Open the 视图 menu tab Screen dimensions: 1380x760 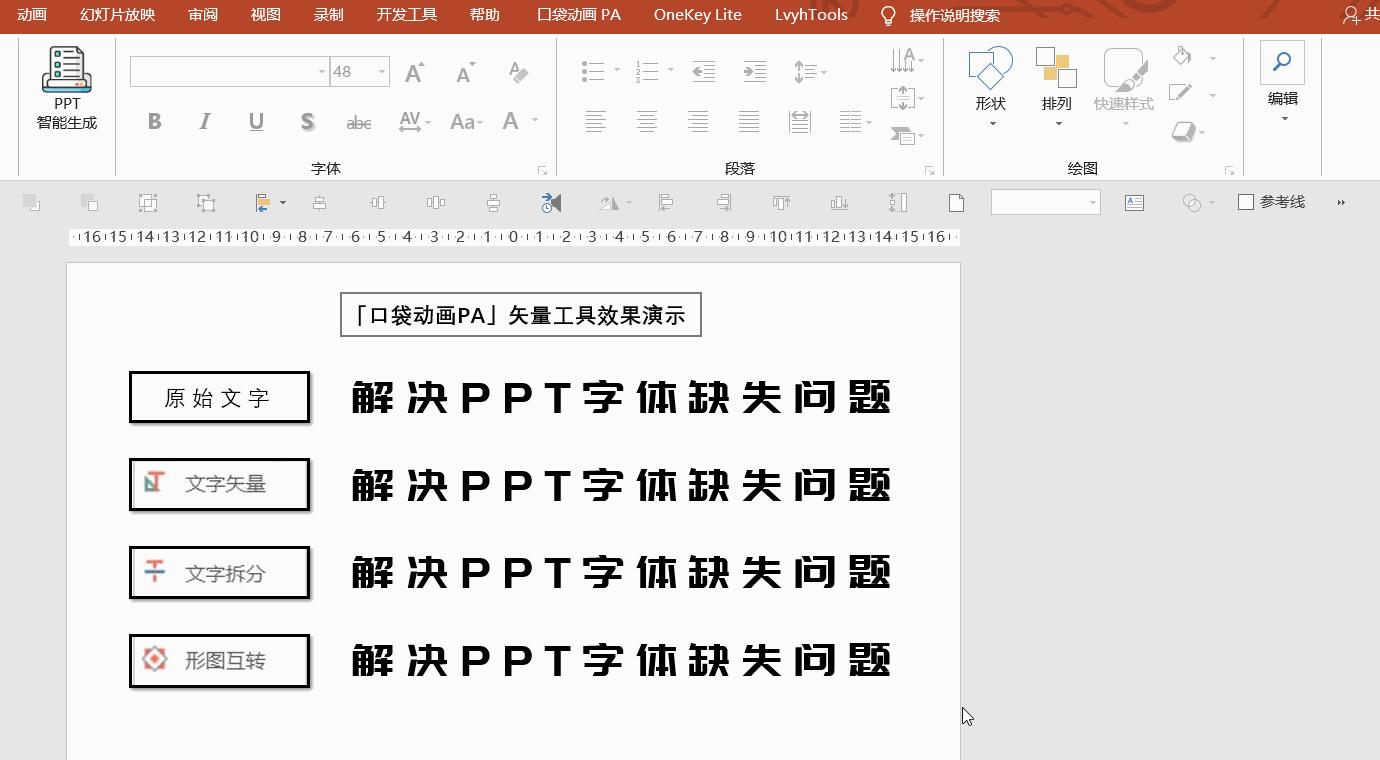pos(264,15)
